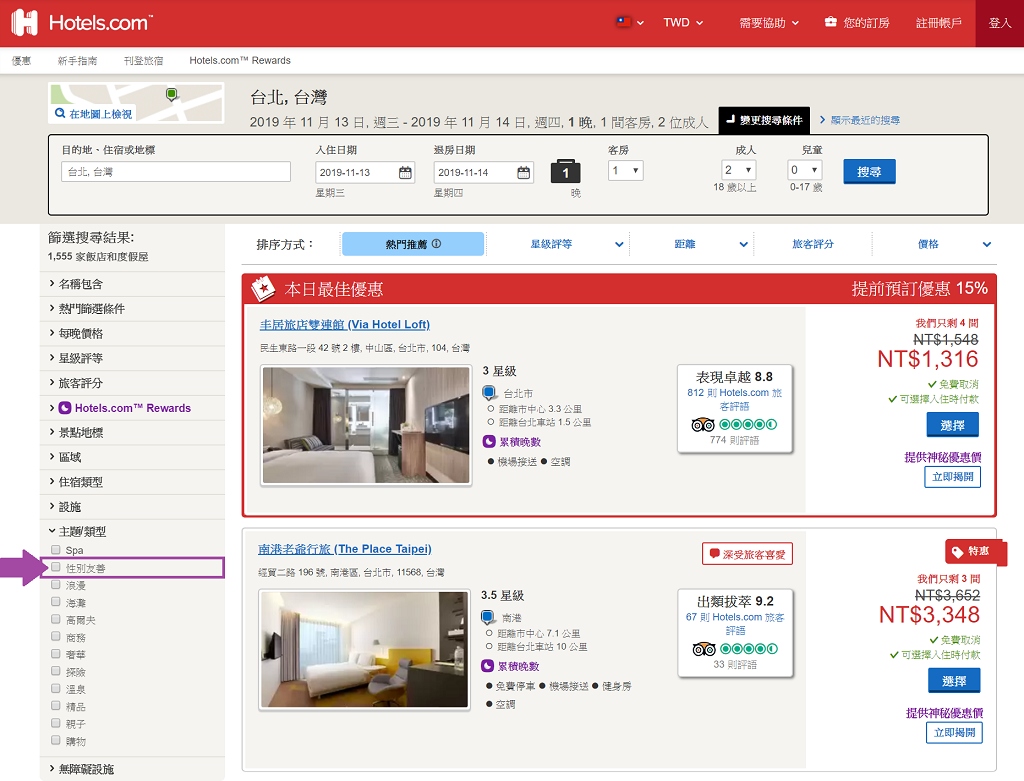Open 您的訂房 bookings briefcase link
Image resolution: width=1024 pixels, height=781 pixels.
[857, 23]
